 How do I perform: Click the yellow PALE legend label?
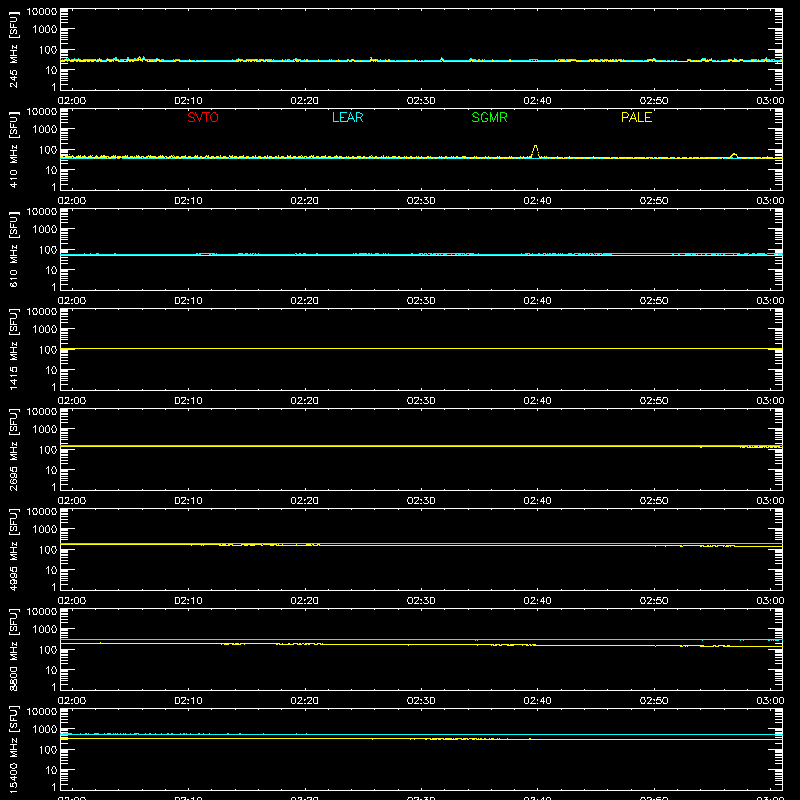click(636, 117)
